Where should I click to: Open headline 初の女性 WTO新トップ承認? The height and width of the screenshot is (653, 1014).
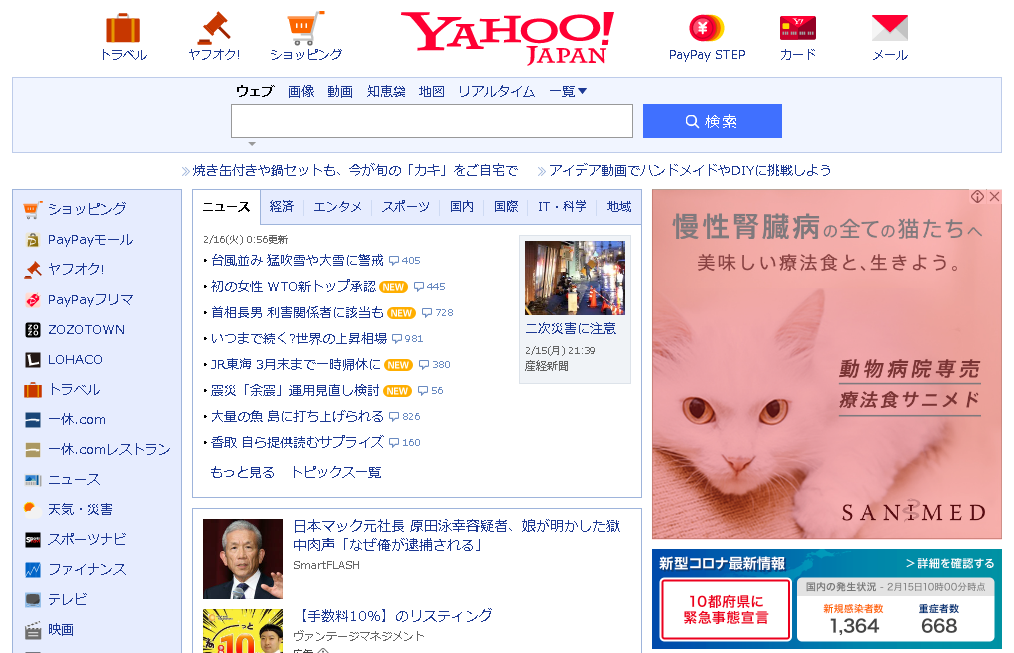pyautogui.click(x=293, y=286)
